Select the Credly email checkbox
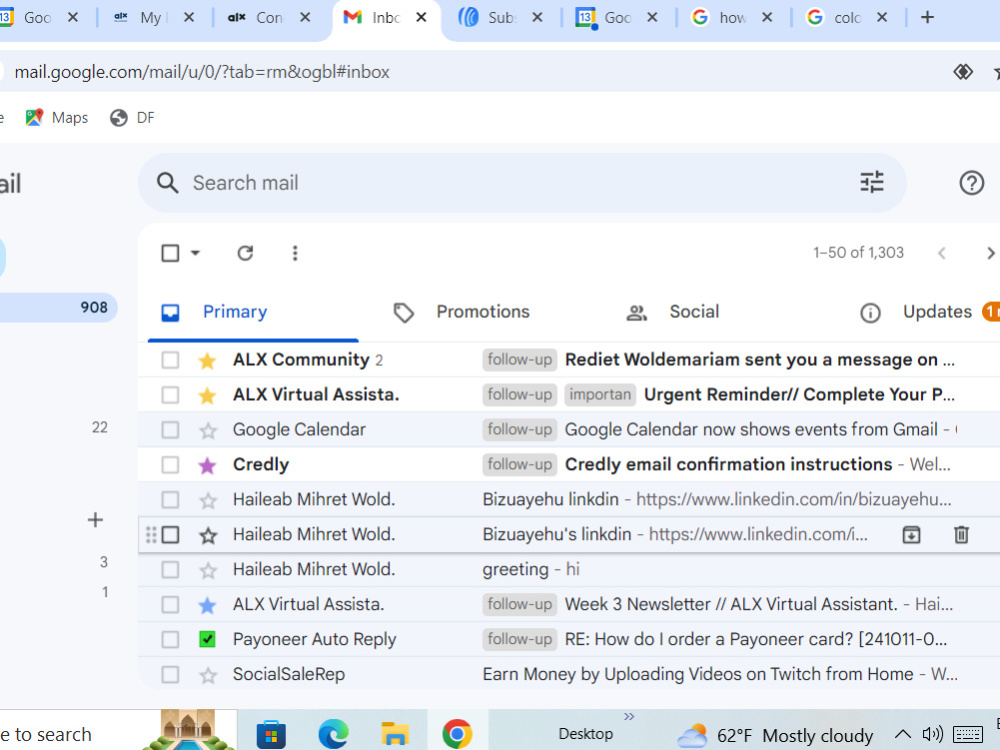The width and height of the screenshot is (1000, 750). click(170, 465)
